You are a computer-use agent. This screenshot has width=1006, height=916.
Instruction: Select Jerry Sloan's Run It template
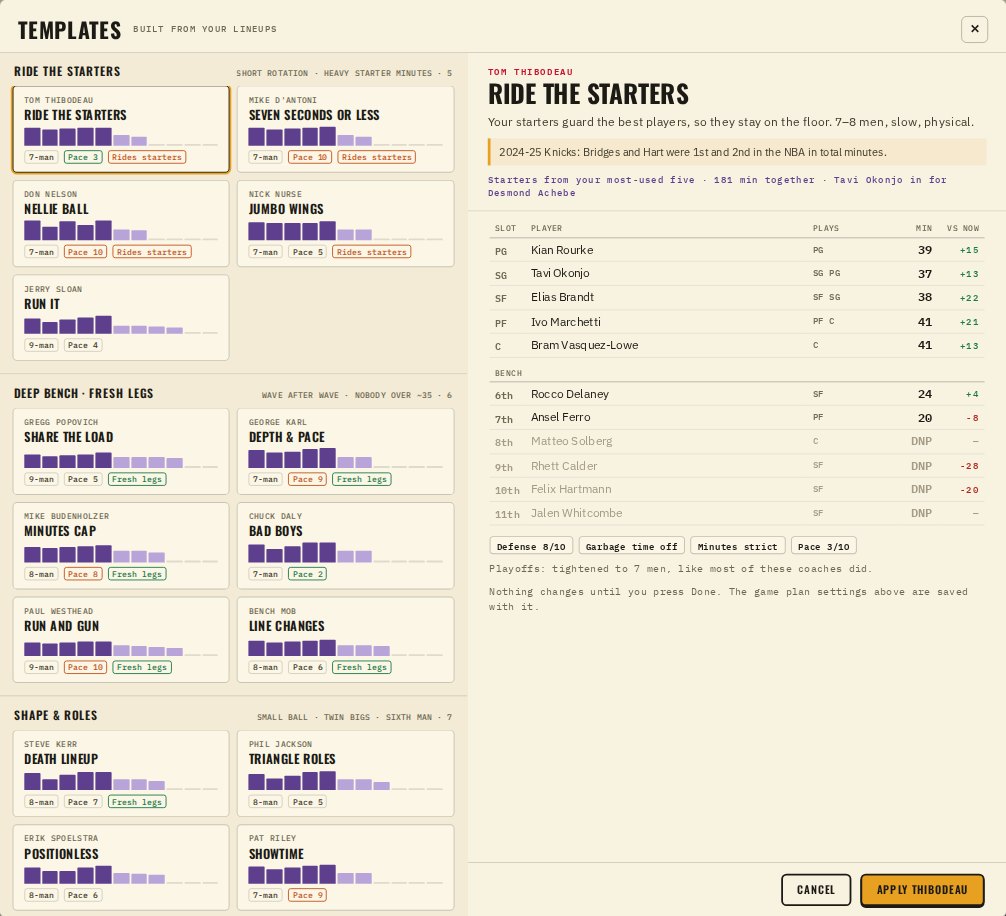point(121,318)
